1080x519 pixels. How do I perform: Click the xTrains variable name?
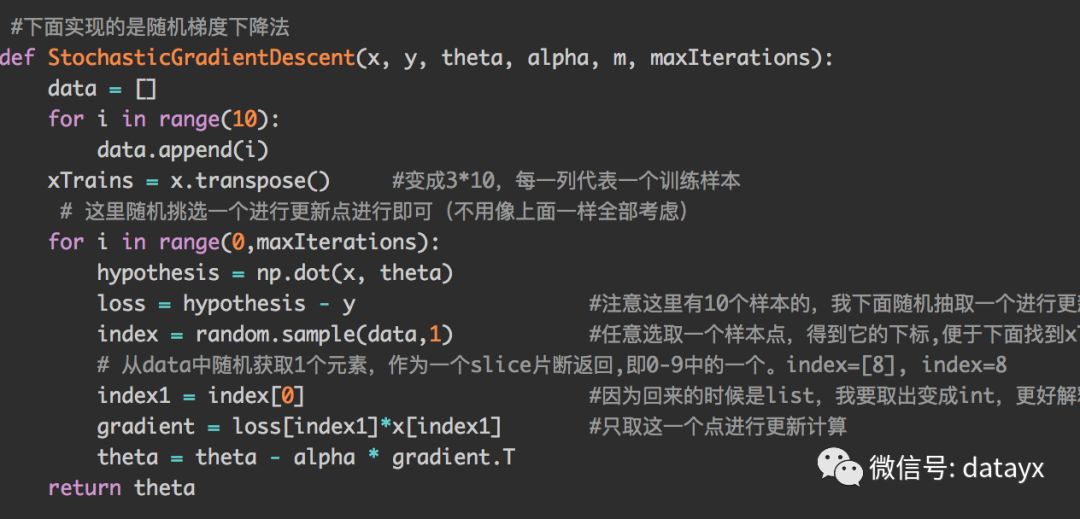pos(90,181)
